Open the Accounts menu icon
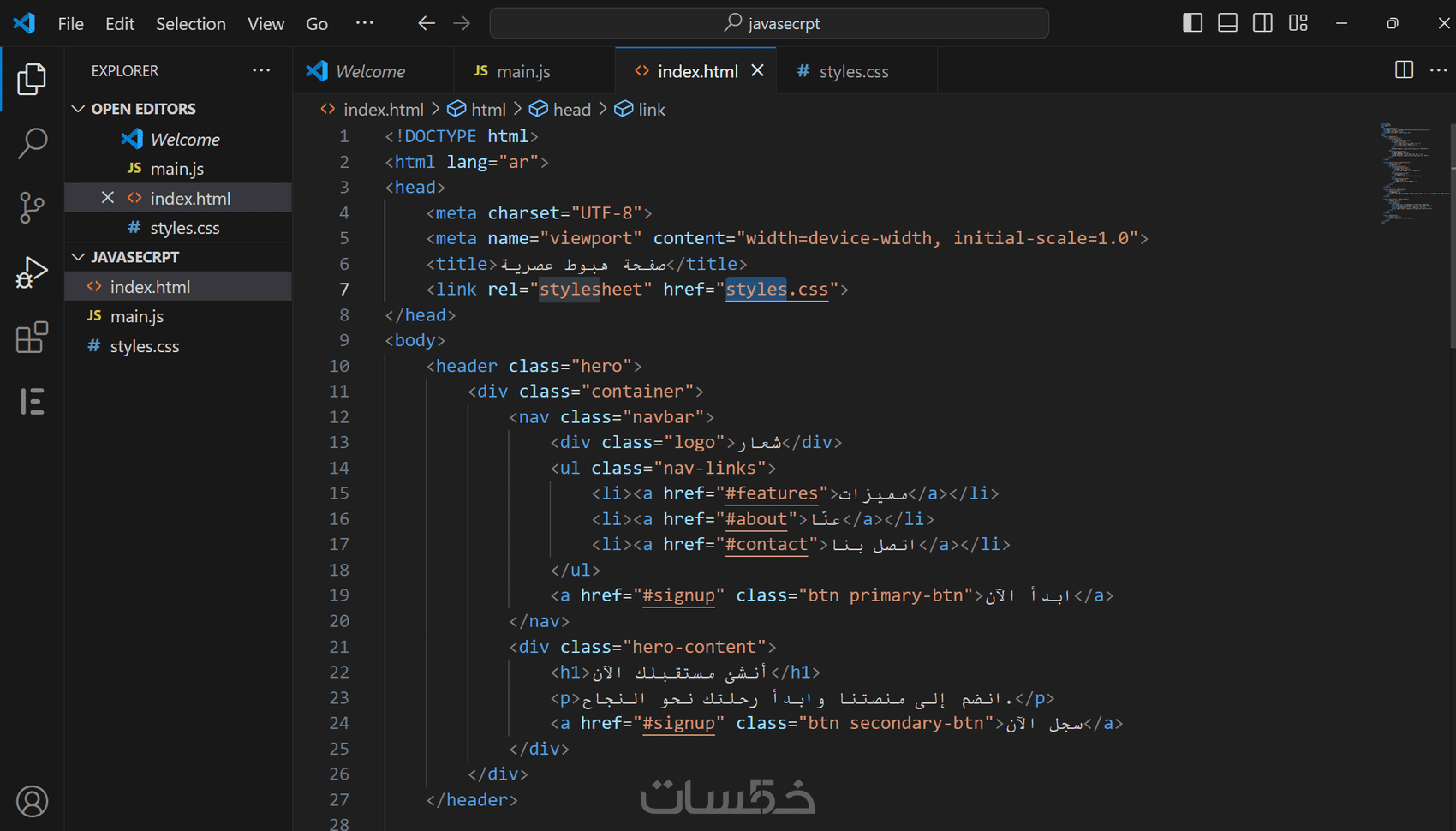 [32, 801]
